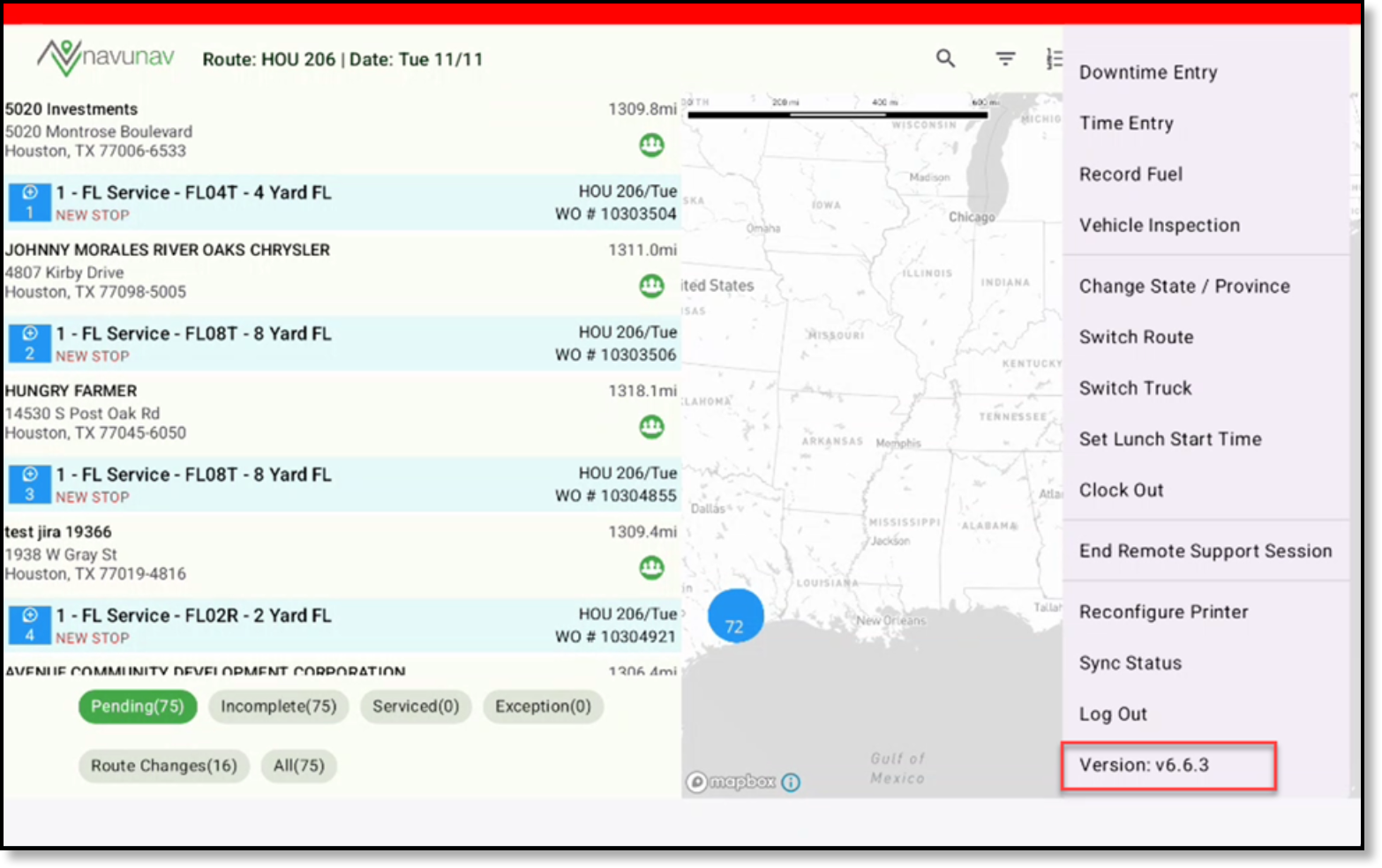Click Clock Out in the menu
Screen dimensions: 1382x868
tap(1121, 490)
